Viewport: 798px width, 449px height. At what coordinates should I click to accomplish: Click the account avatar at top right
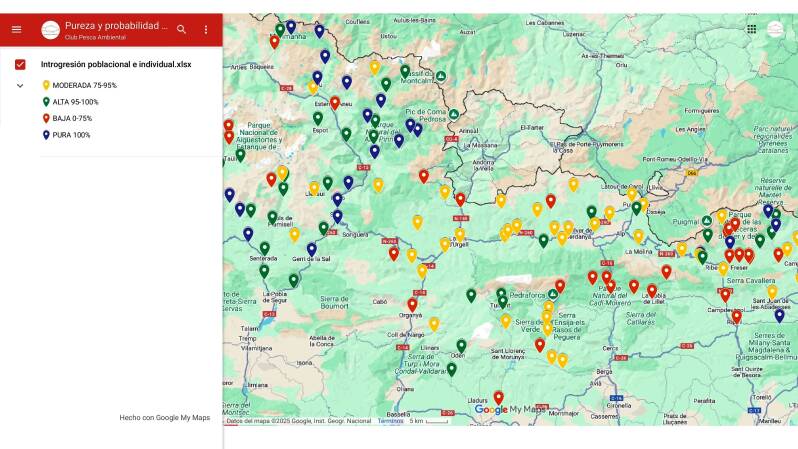(x=775, y=29)
